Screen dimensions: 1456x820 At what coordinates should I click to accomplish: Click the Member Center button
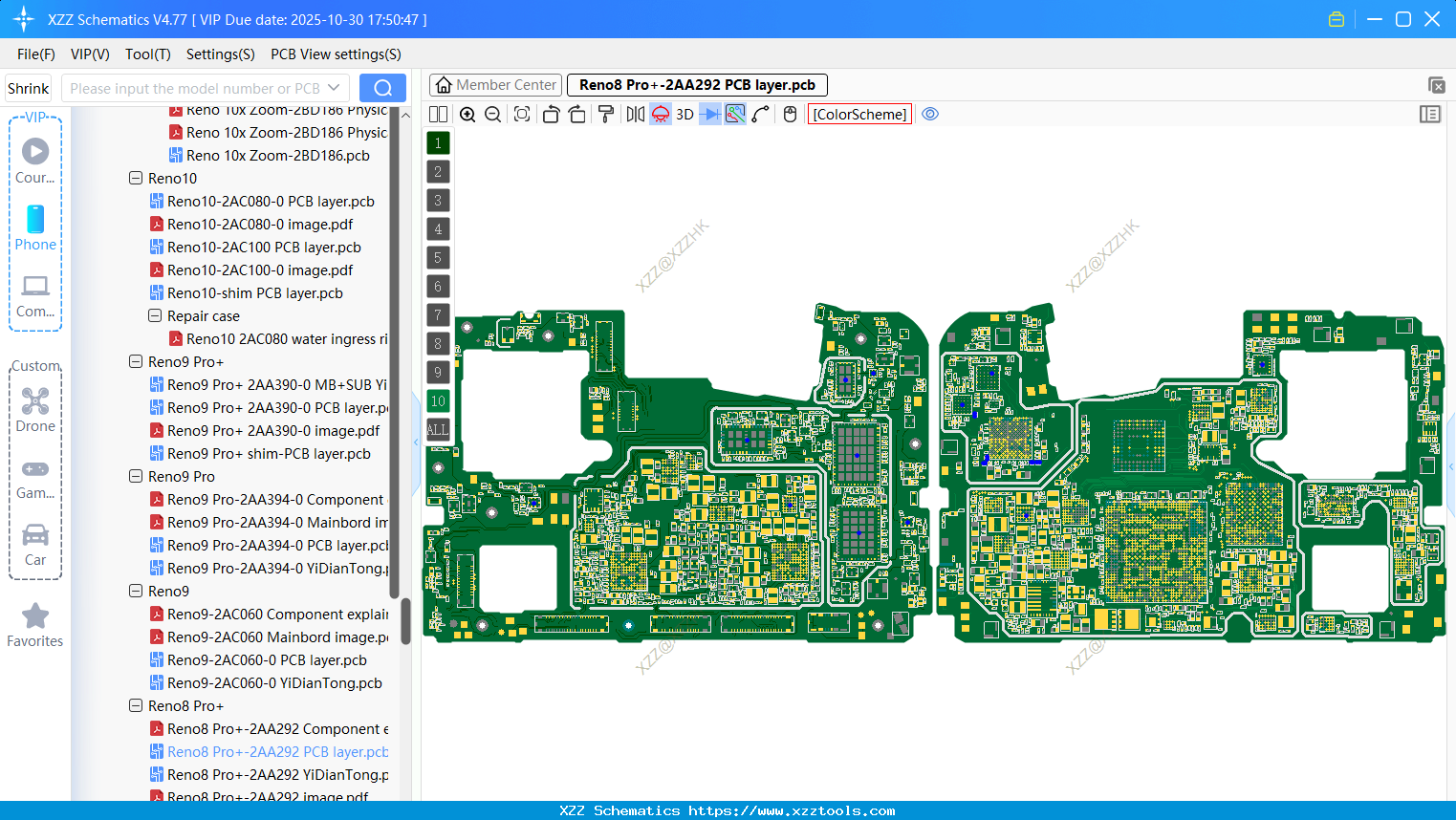(x=495, y=84)
